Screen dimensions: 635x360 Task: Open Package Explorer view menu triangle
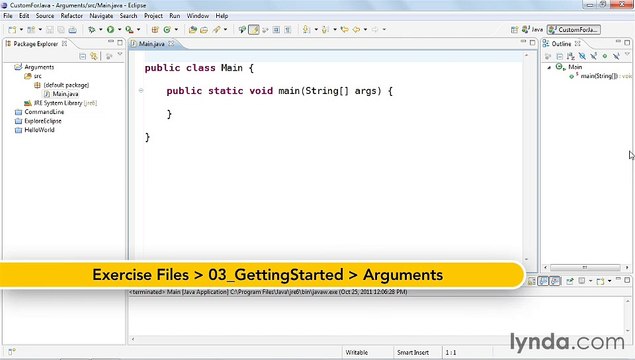(120, 54)
